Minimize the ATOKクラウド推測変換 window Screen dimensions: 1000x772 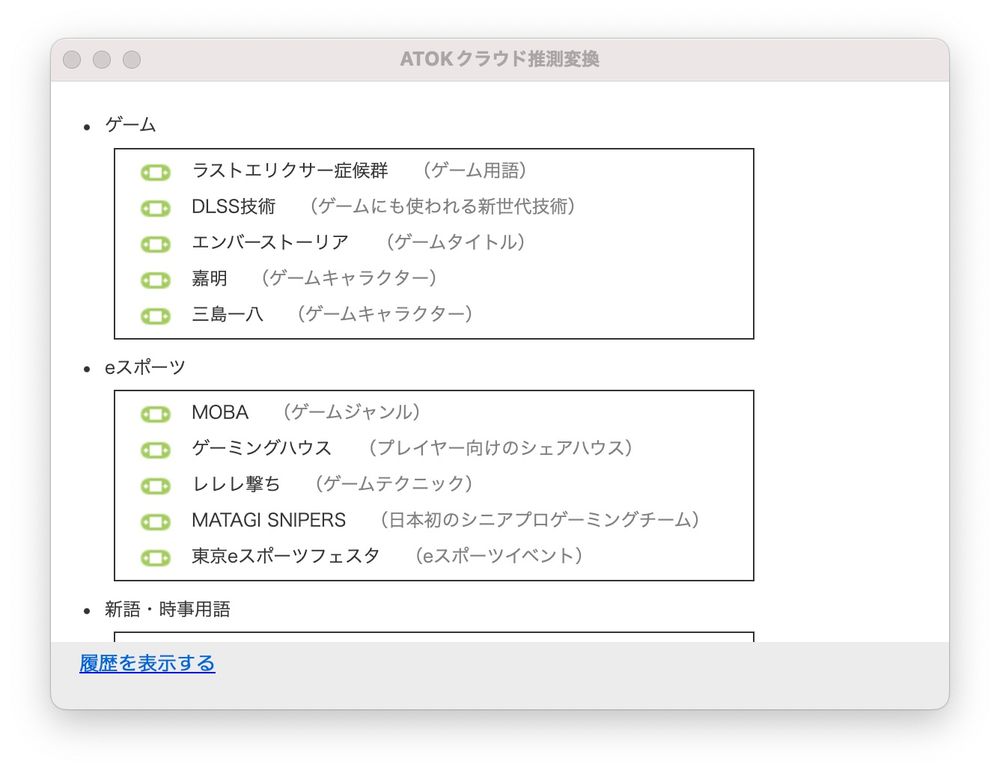coord(102,59)
